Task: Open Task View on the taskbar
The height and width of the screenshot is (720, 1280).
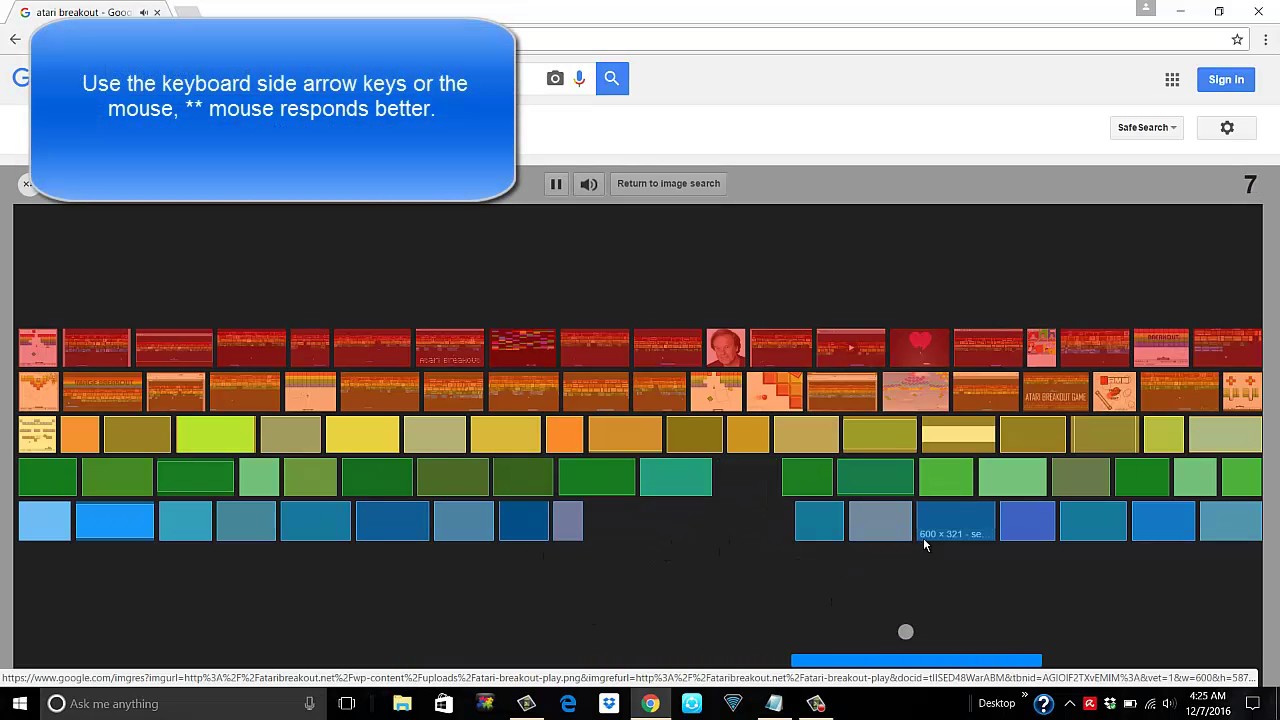Action: click(x=347, y=704)
